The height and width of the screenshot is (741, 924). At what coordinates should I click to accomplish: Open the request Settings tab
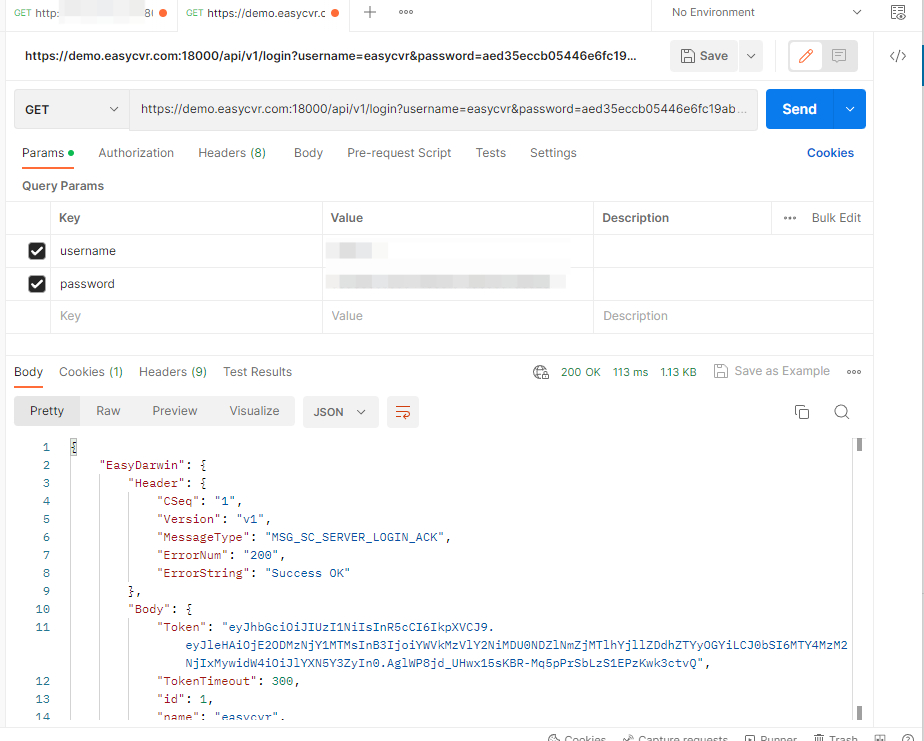pos(553,153)
